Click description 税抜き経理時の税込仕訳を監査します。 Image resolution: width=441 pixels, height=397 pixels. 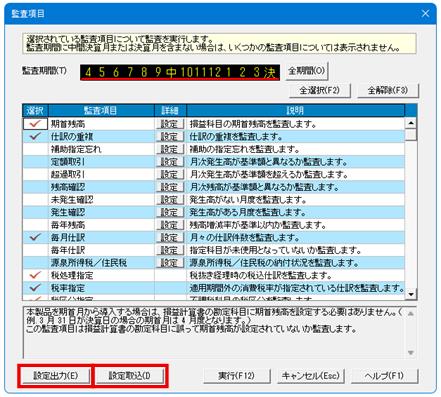click(261, 275)
